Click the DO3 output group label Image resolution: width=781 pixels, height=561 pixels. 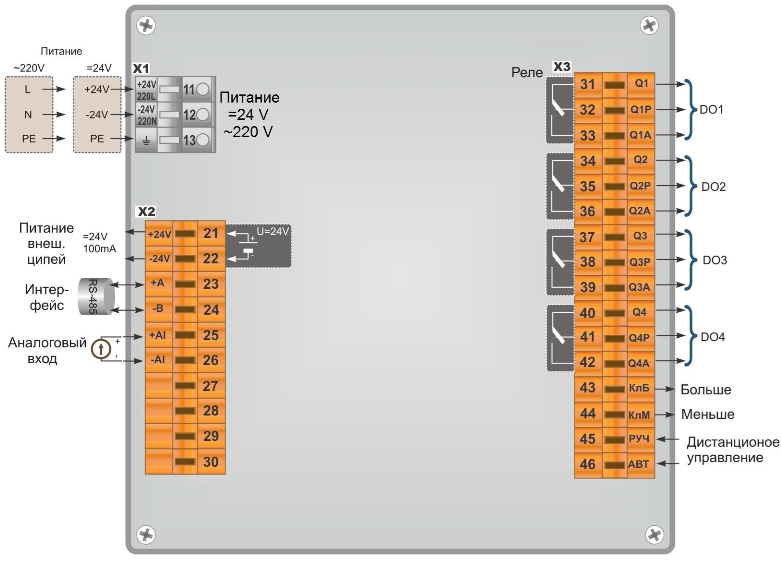click(715, 260)
